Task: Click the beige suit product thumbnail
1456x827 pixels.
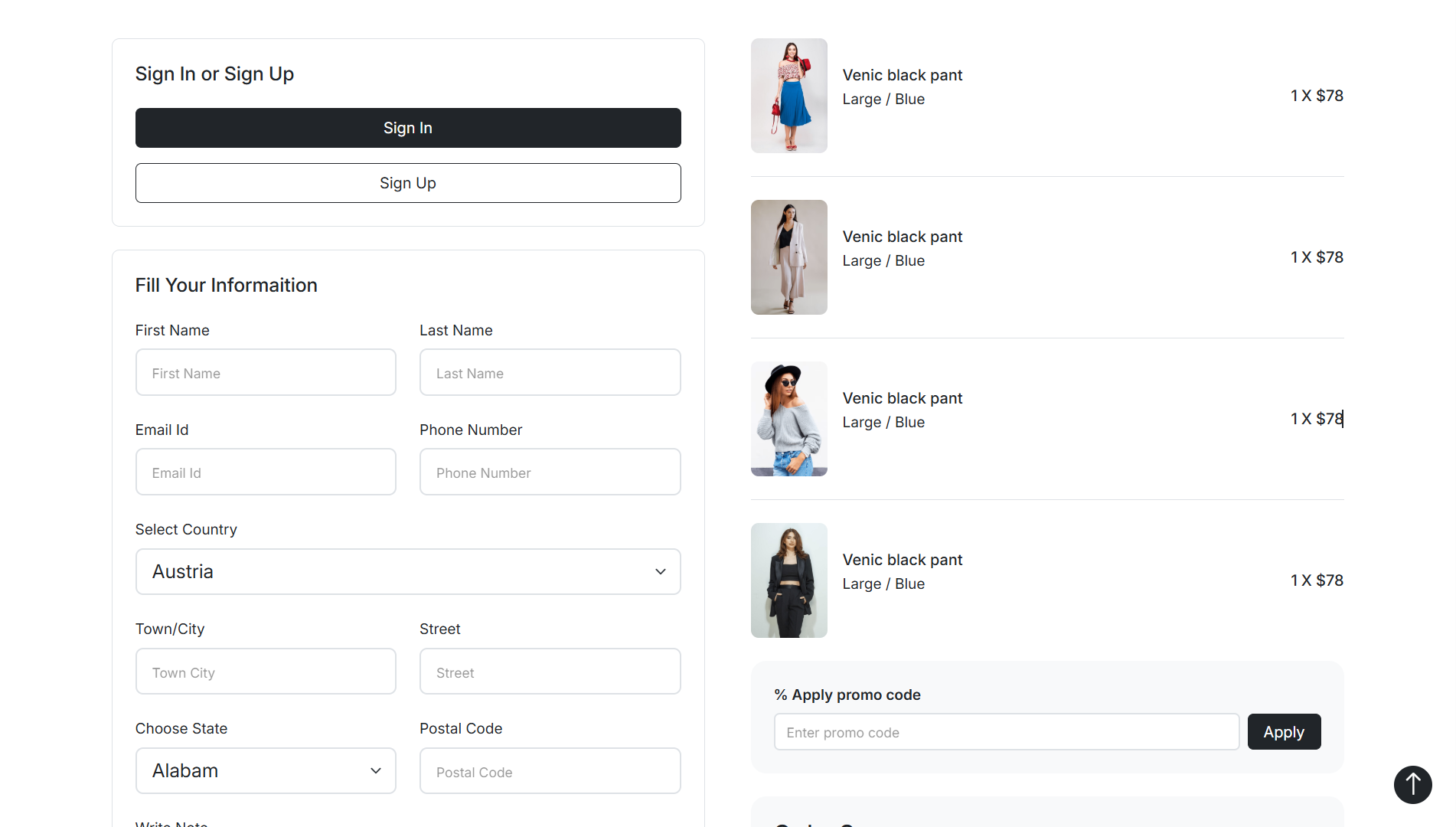Action: point(788,257)
